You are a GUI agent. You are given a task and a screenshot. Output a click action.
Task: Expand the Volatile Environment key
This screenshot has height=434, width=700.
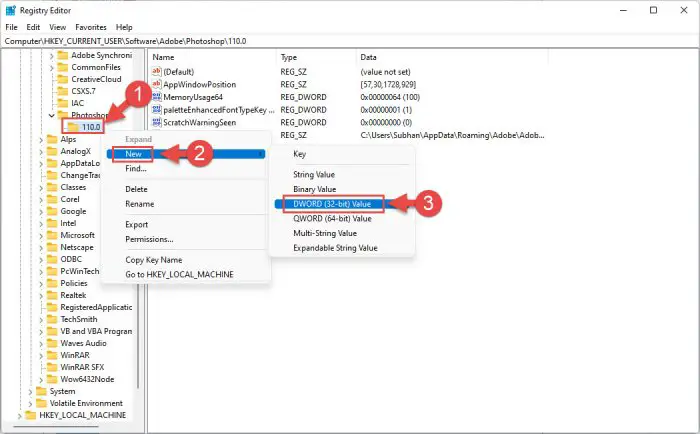tap(29, 403)
